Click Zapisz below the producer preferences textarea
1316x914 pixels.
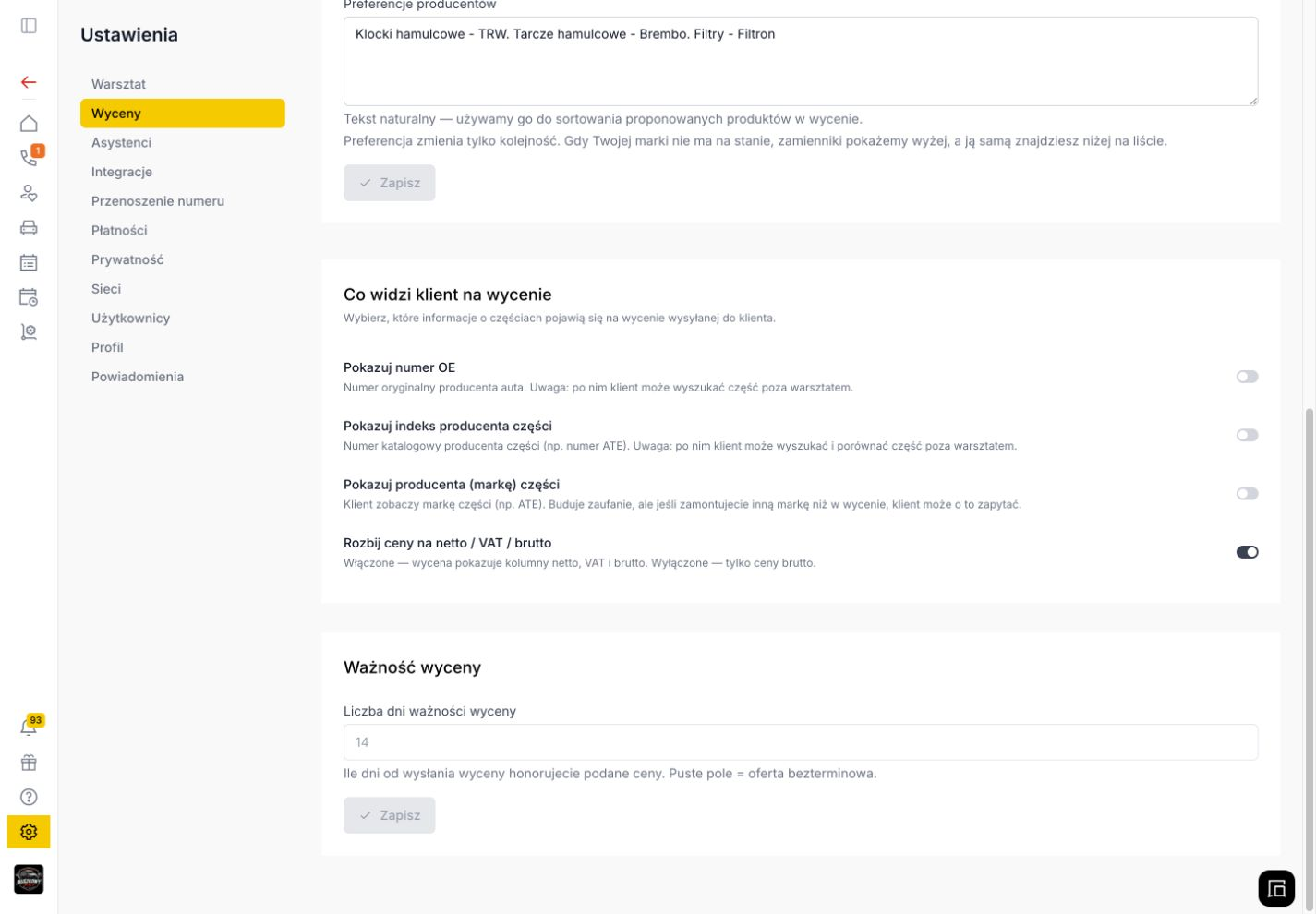point(390,183)
